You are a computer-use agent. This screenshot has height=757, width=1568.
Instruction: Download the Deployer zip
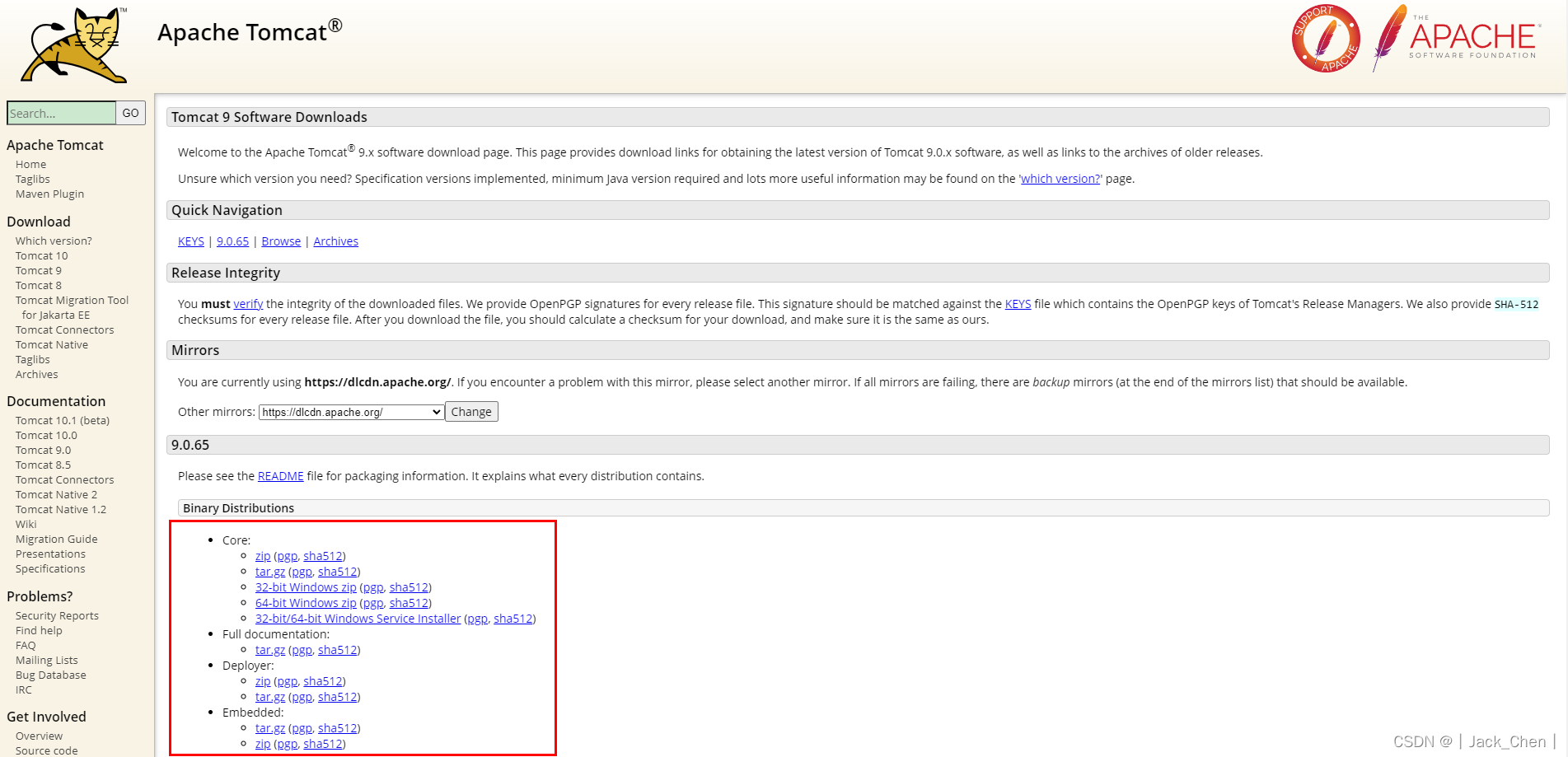[263, 681]
